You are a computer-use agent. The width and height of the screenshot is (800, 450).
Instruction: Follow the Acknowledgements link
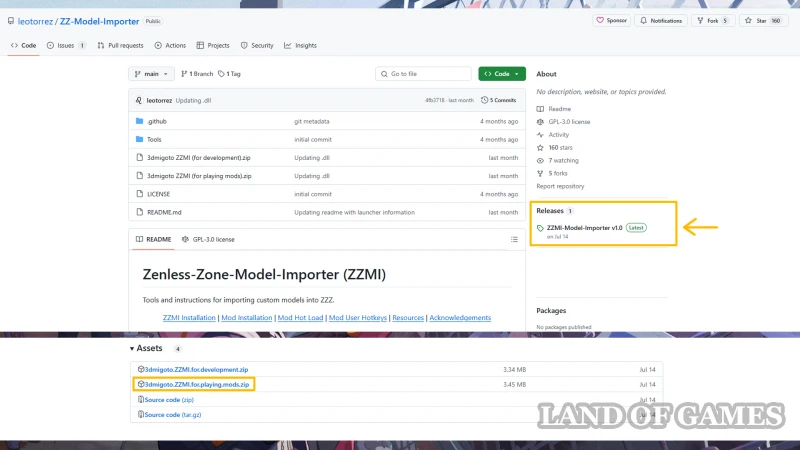[460, 317]
